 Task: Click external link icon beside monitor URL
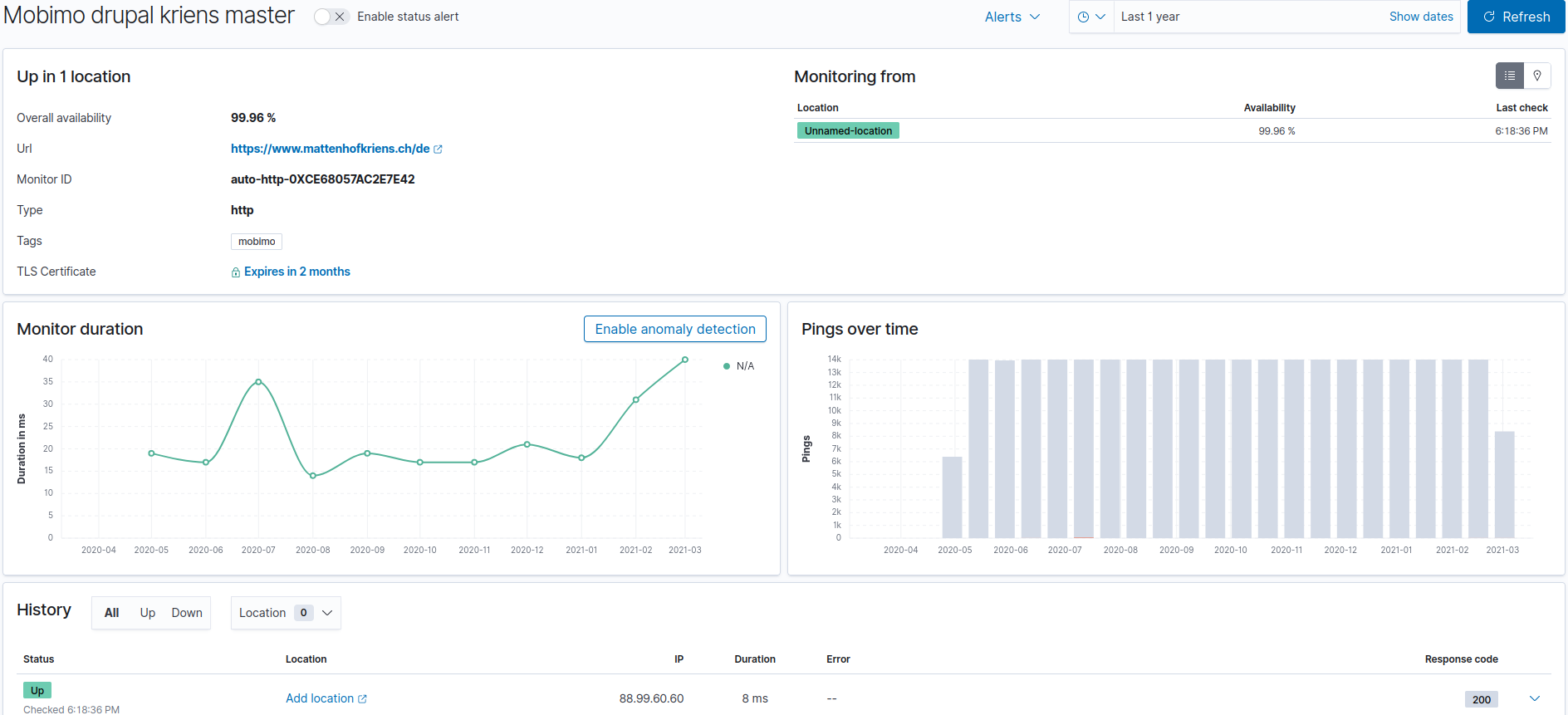click(x=438, y=149)
